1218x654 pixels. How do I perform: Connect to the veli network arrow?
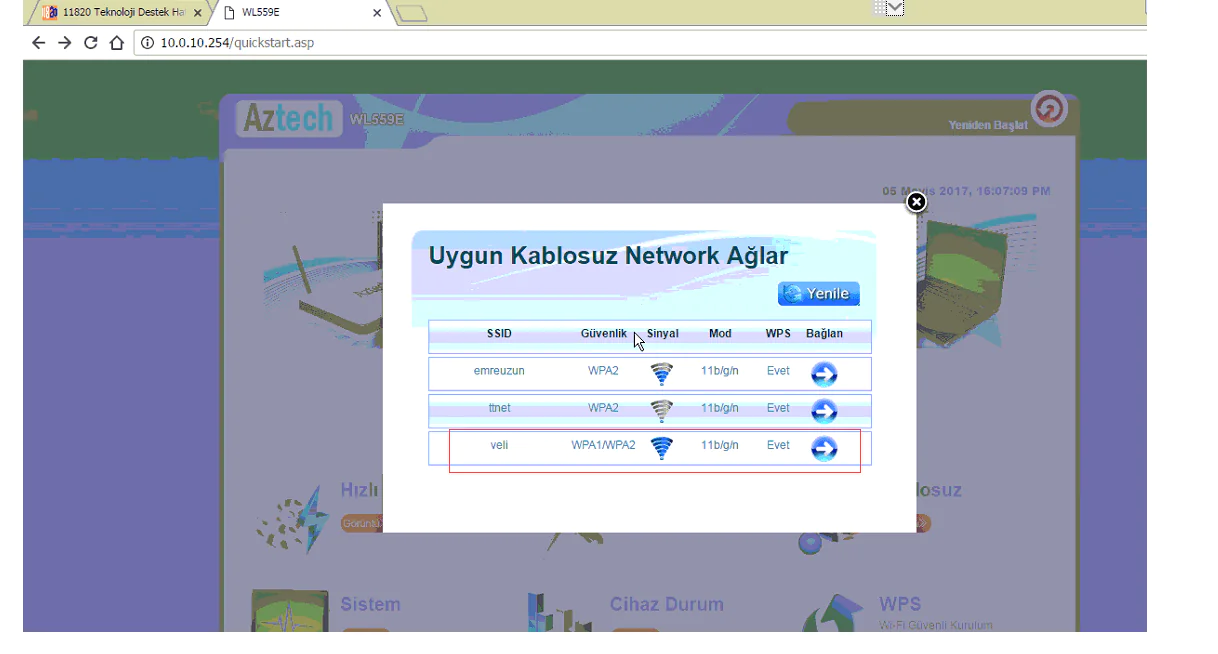824,449
